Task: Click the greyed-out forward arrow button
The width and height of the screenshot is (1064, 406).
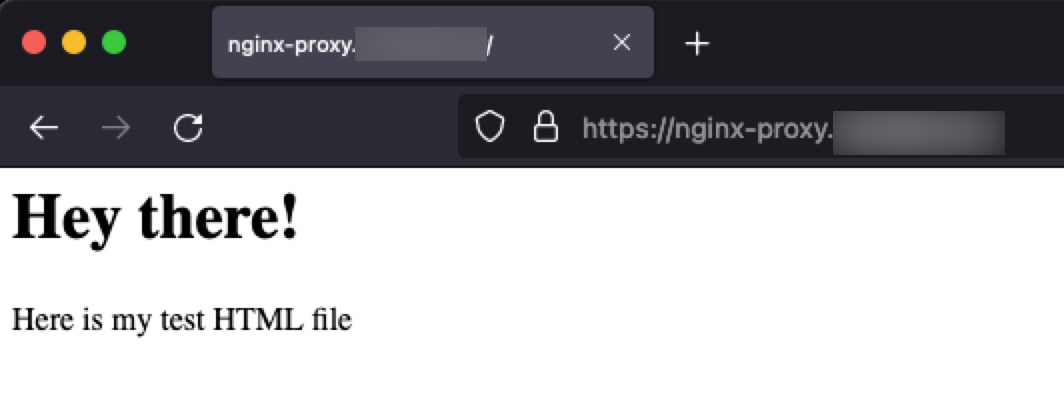Action: point(115,128)
